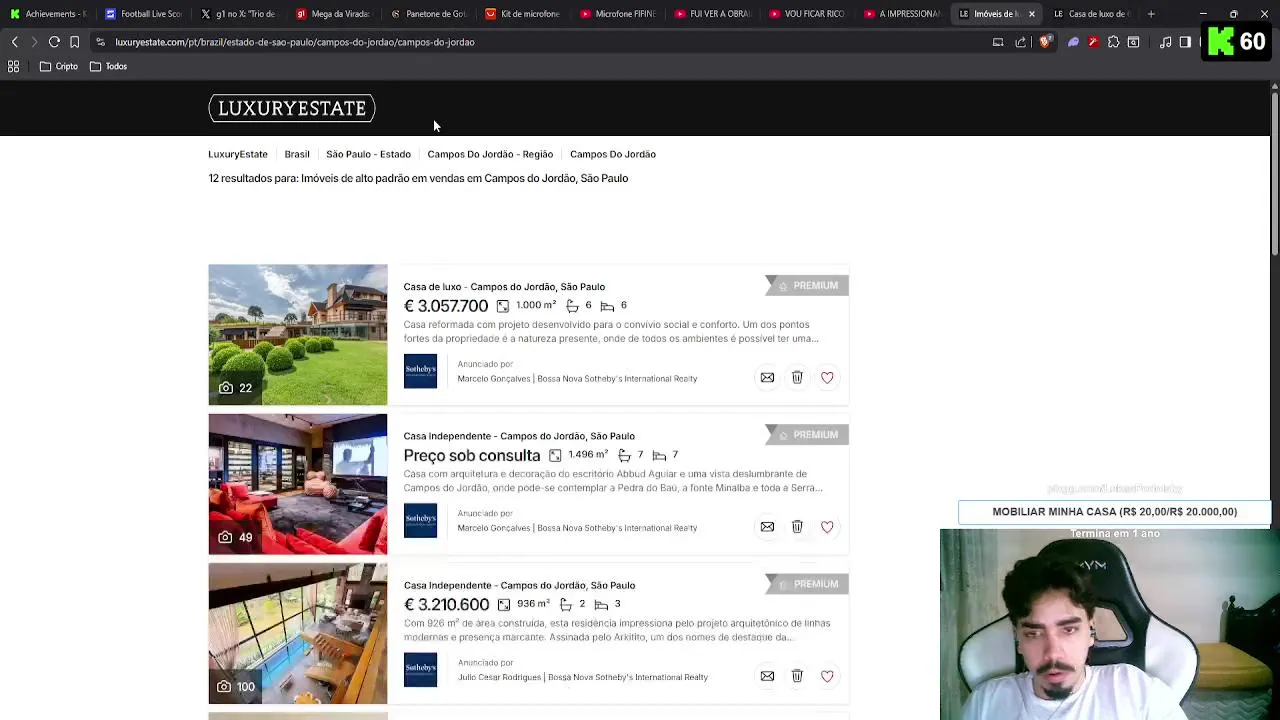Screen dimensions: 1280x720
Task: Open the Campos Do Jordão breadcrumb
Action: coord(613,154)
